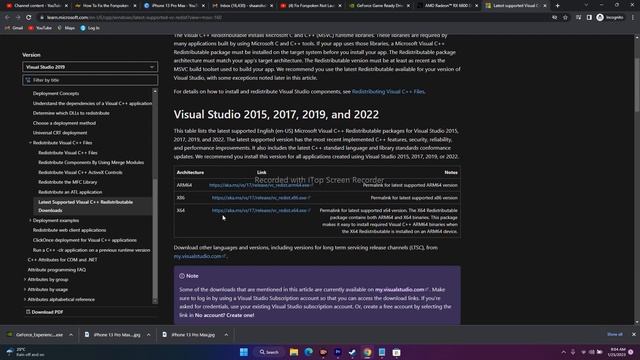Switch to the Inbox Gmail tab
Viewport: 640px width, 360px height.
242,6
